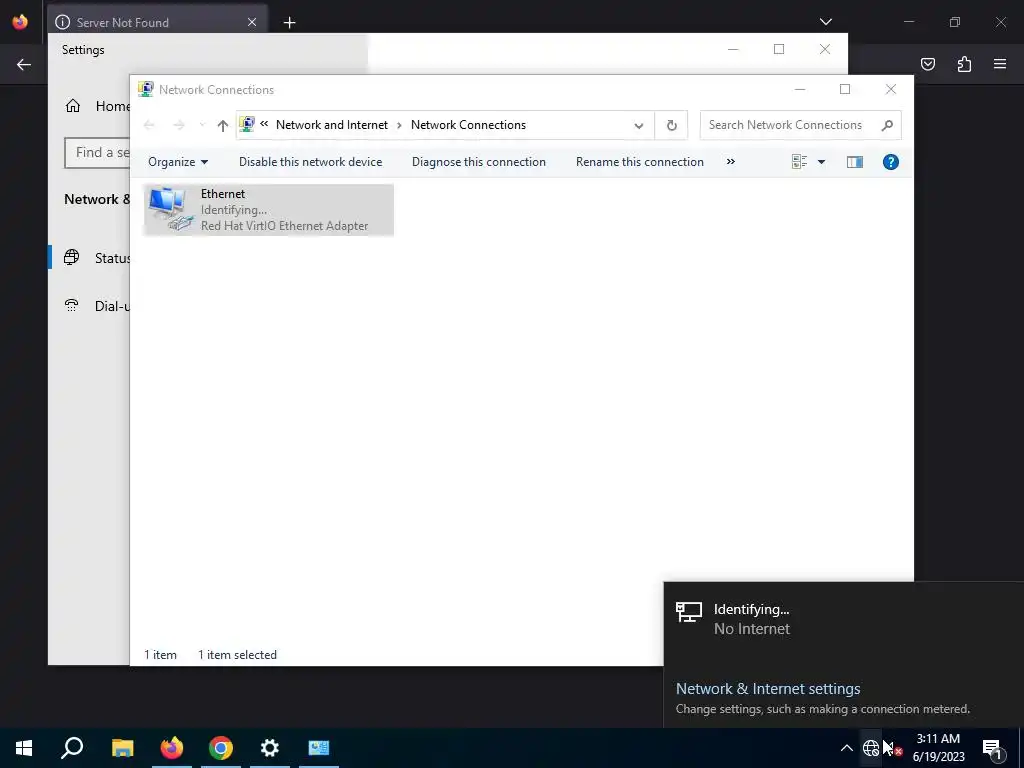Click Network and Internet breadcrumb

coord(332,125)
